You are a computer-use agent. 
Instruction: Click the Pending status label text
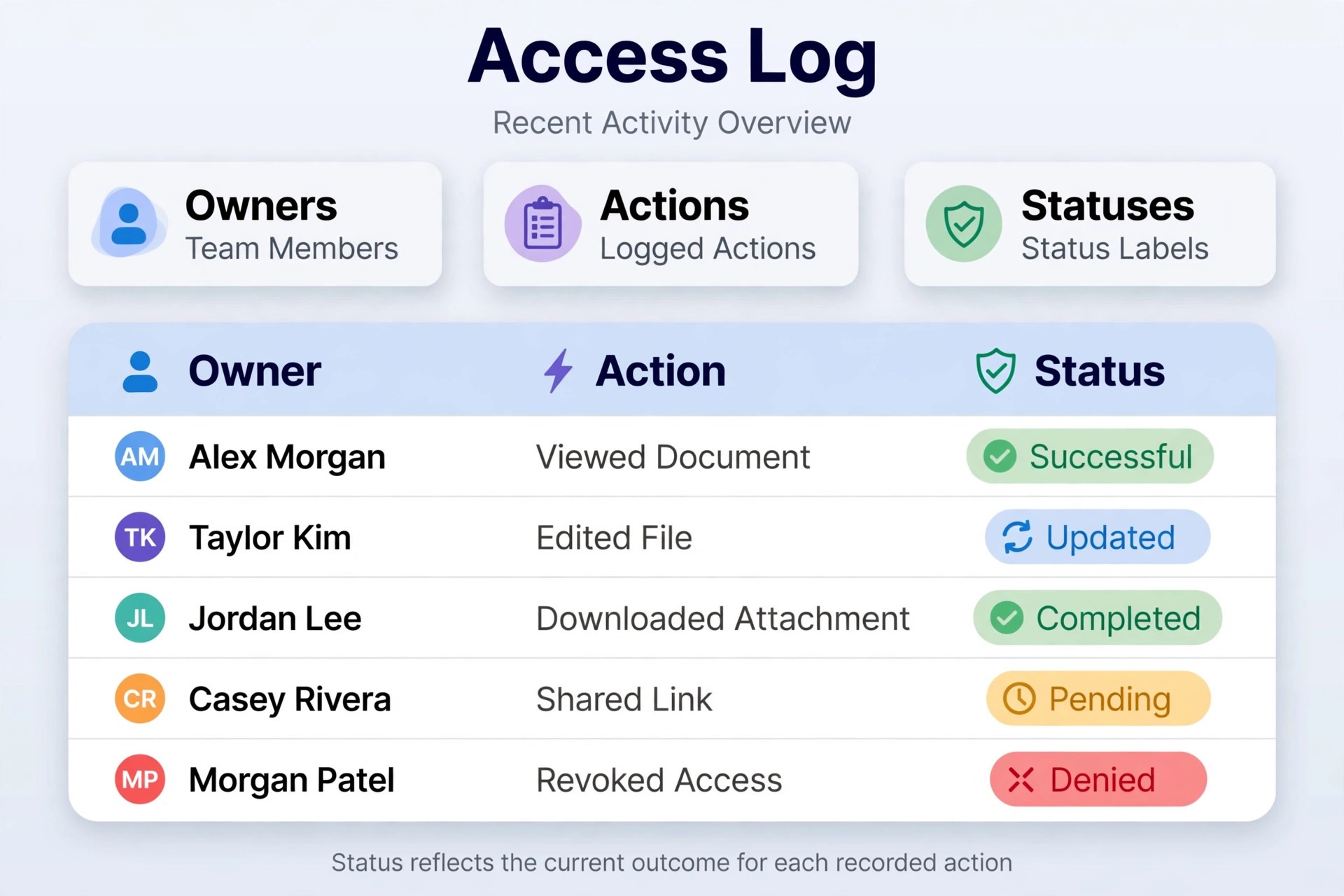(1110, 700)
